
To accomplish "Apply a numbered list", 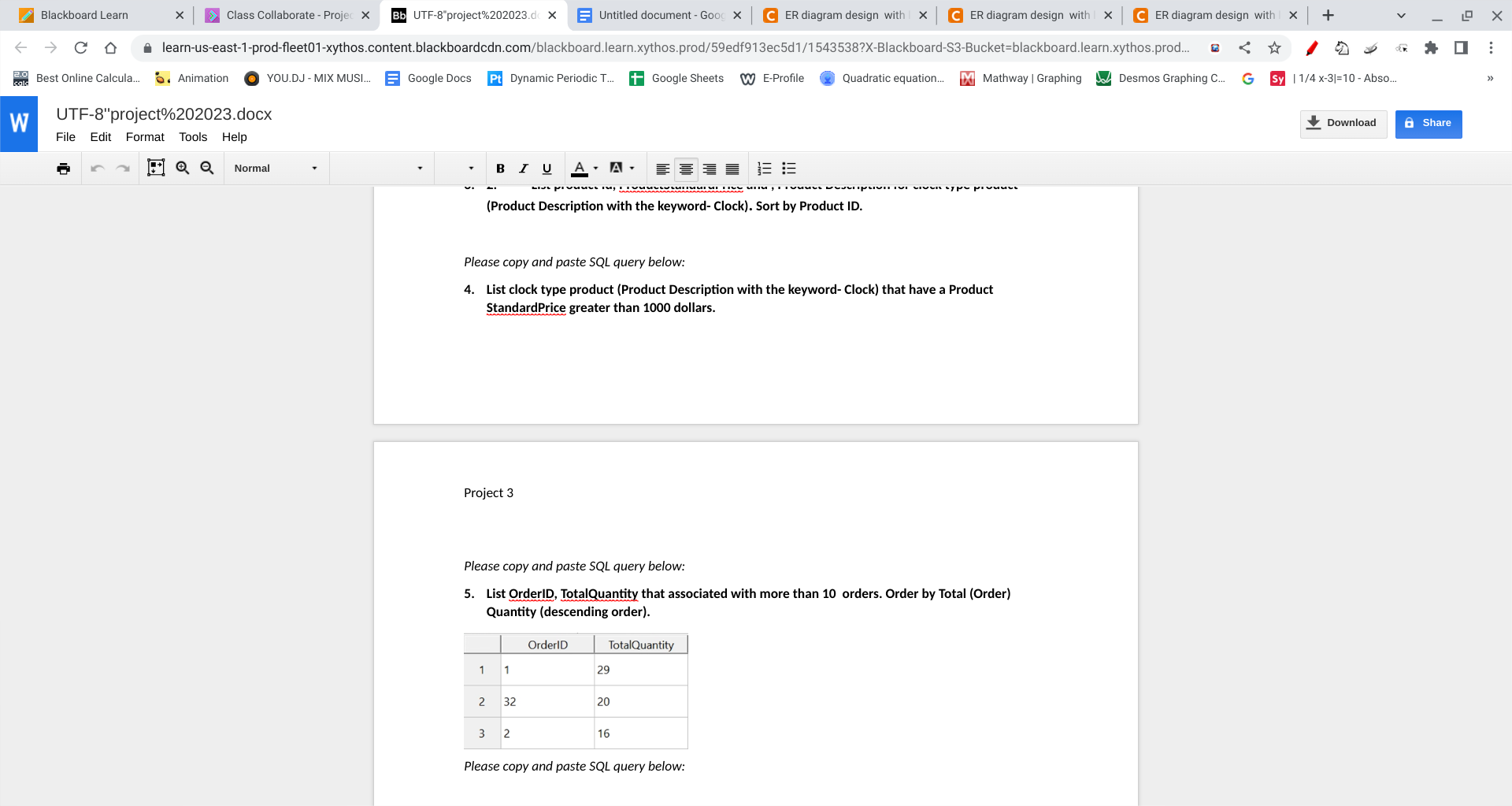I will 764,168.
